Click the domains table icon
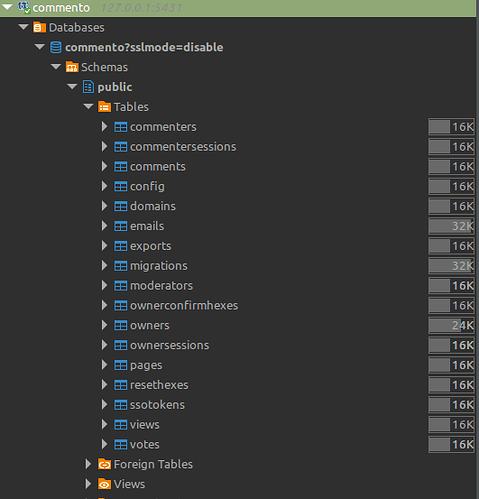The width and height of the screenshot is (479, 499). click(121, 206)
